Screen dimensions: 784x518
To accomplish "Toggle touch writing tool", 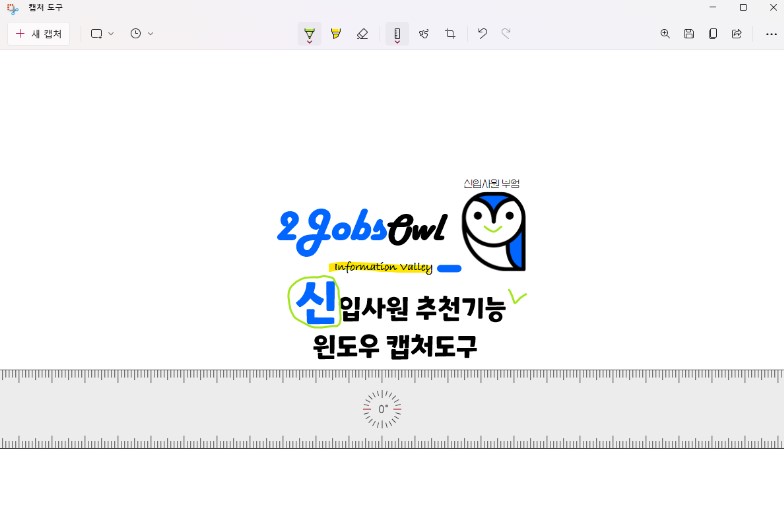I will pyautogui.click(x=424, y=34).
